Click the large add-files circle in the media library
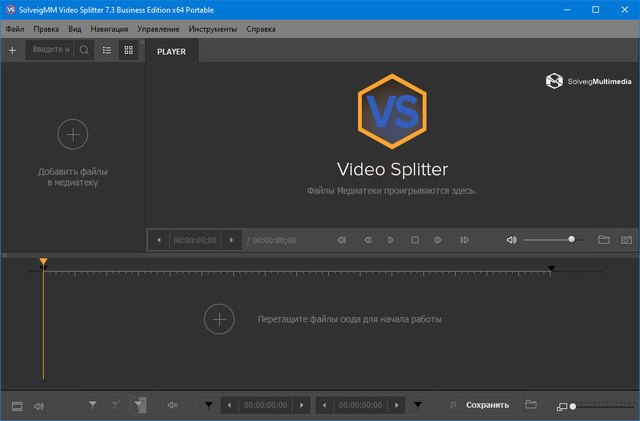Screen dimensions: 640x421 pos(72,133)
